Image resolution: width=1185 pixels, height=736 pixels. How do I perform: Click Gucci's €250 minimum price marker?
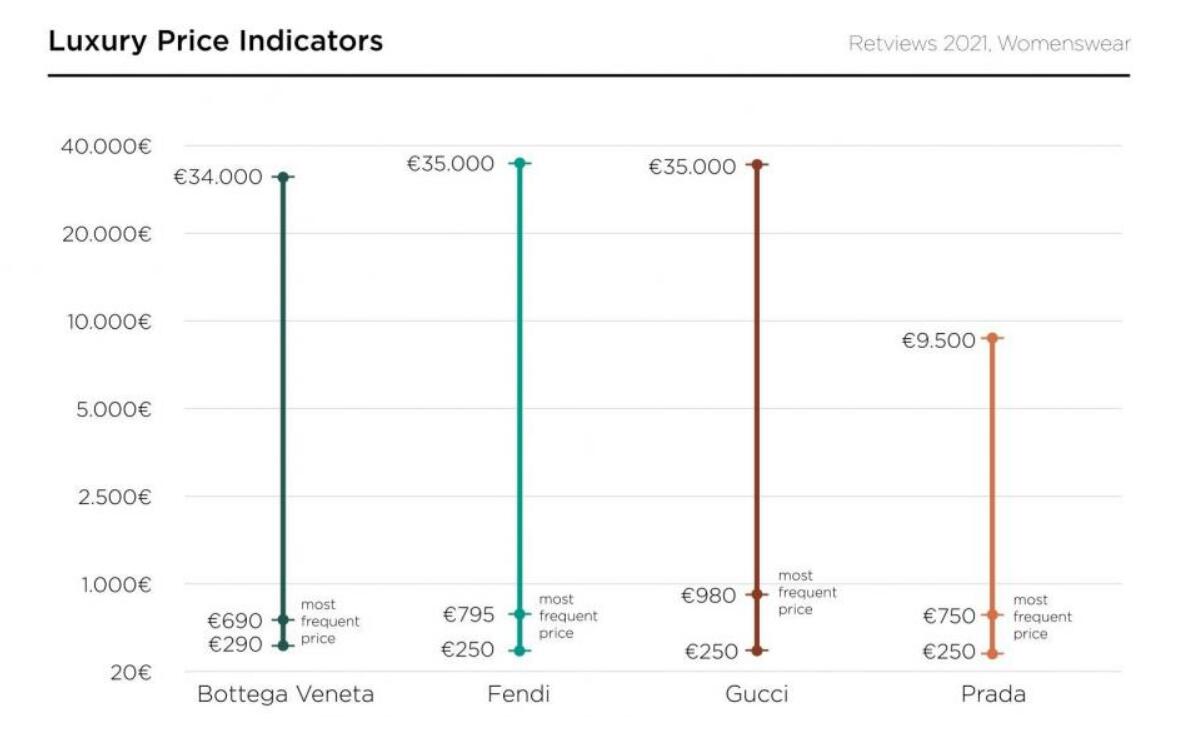[757, 651]
